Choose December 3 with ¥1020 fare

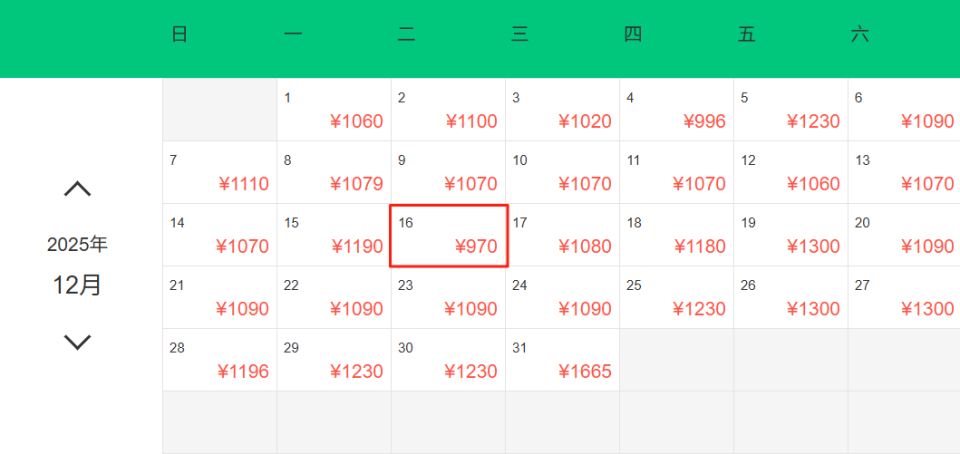tap(562, 111)
